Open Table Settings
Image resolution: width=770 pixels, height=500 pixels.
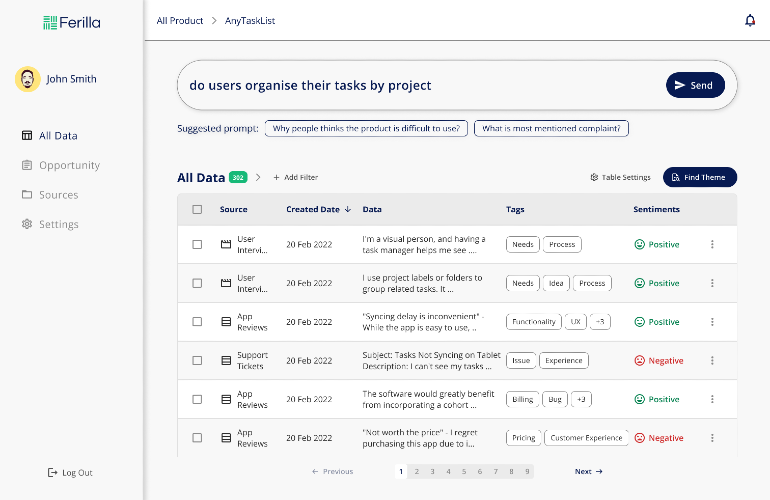[620, 177]
